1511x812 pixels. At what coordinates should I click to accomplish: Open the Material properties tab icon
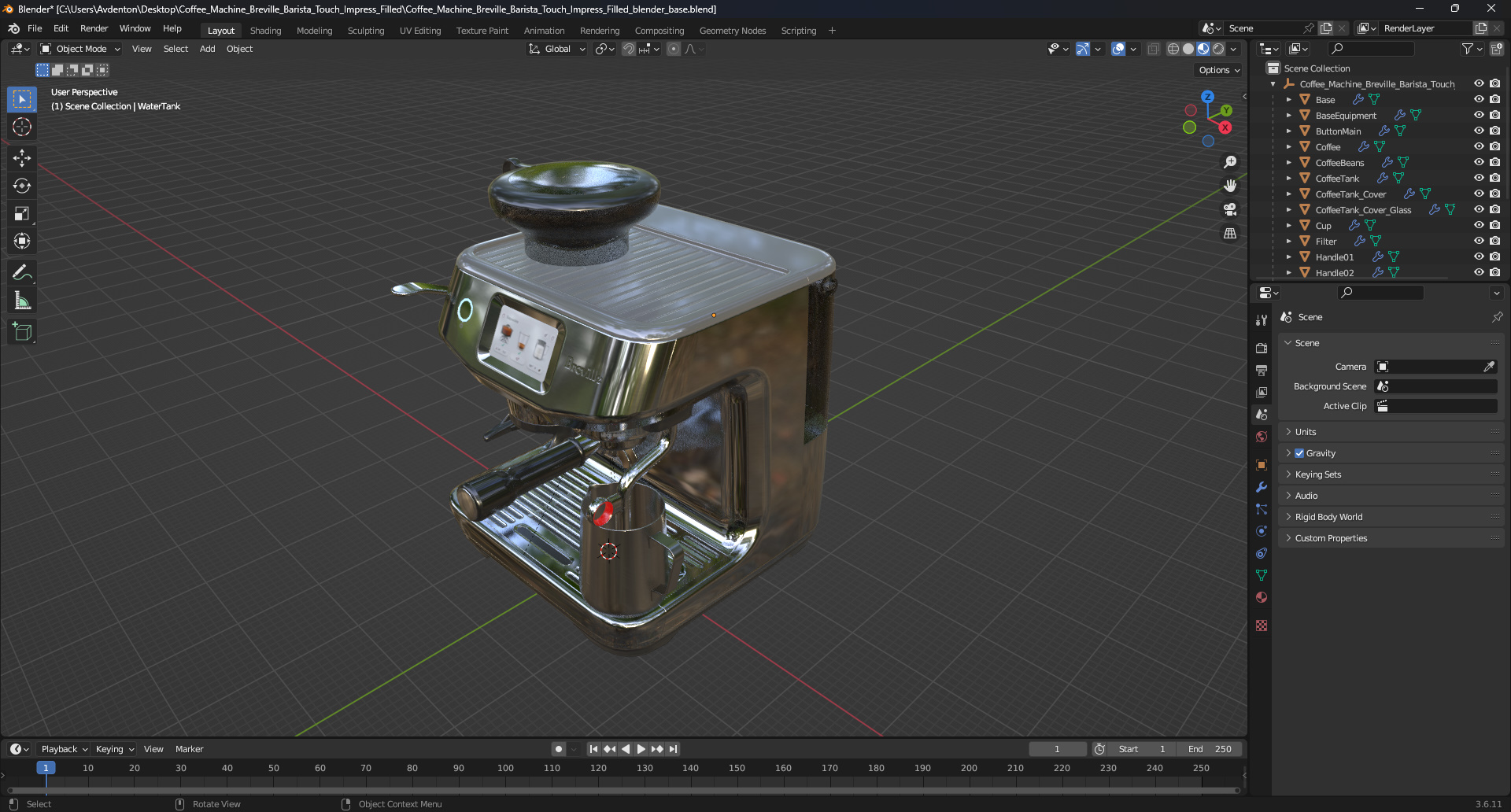(1262, 597)
